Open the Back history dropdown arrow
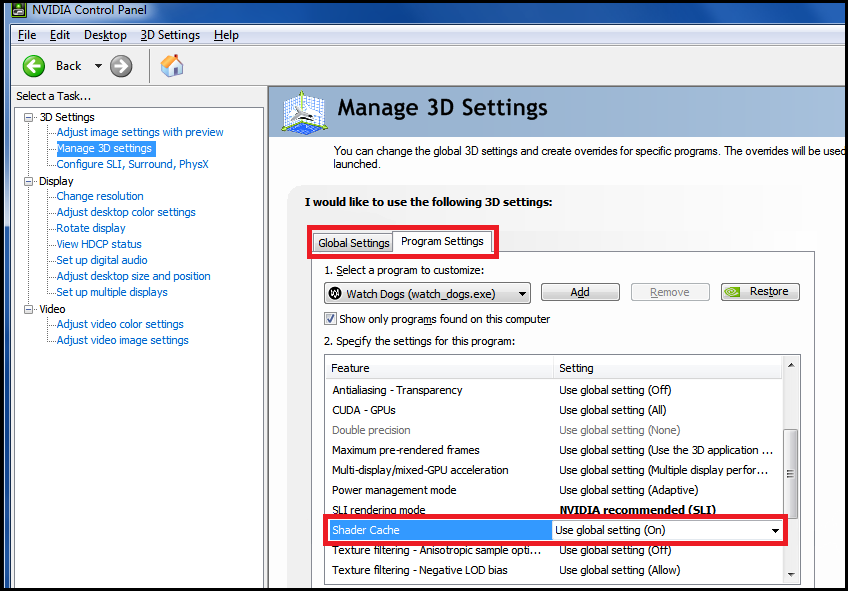The width and height of the screenshot is (848, 591). pyautogui.click(x=98, y=67)
